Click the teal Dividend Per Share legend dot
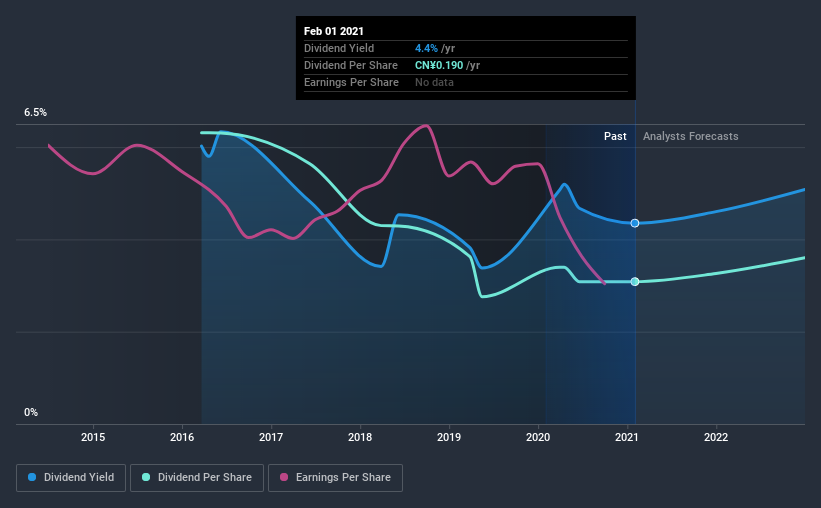This screenshot has height=508, width=821. click(146, 477)
